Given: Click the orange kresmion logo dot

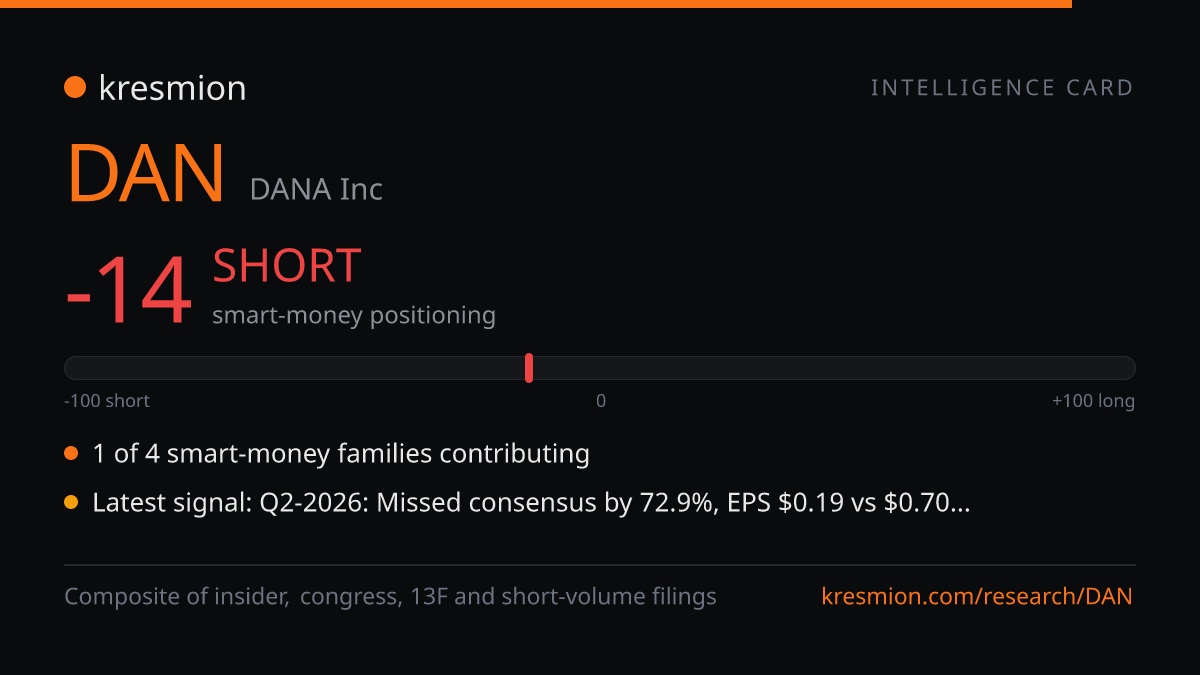Looking at the screenshot, I should [75, 88].
